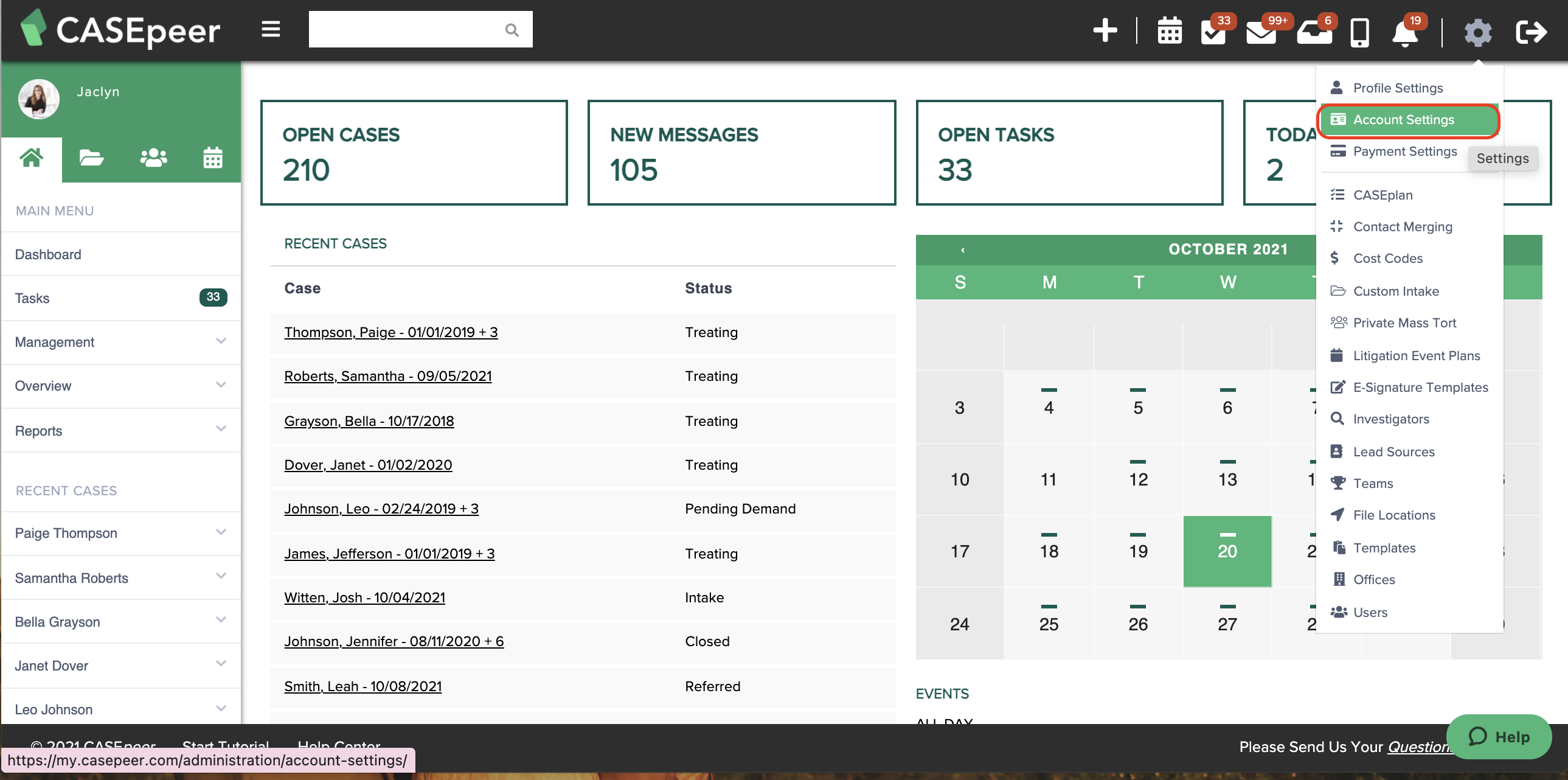Open the quick add plus icon
This screenshot has width=1568, height=780.
coord(1105,30)
